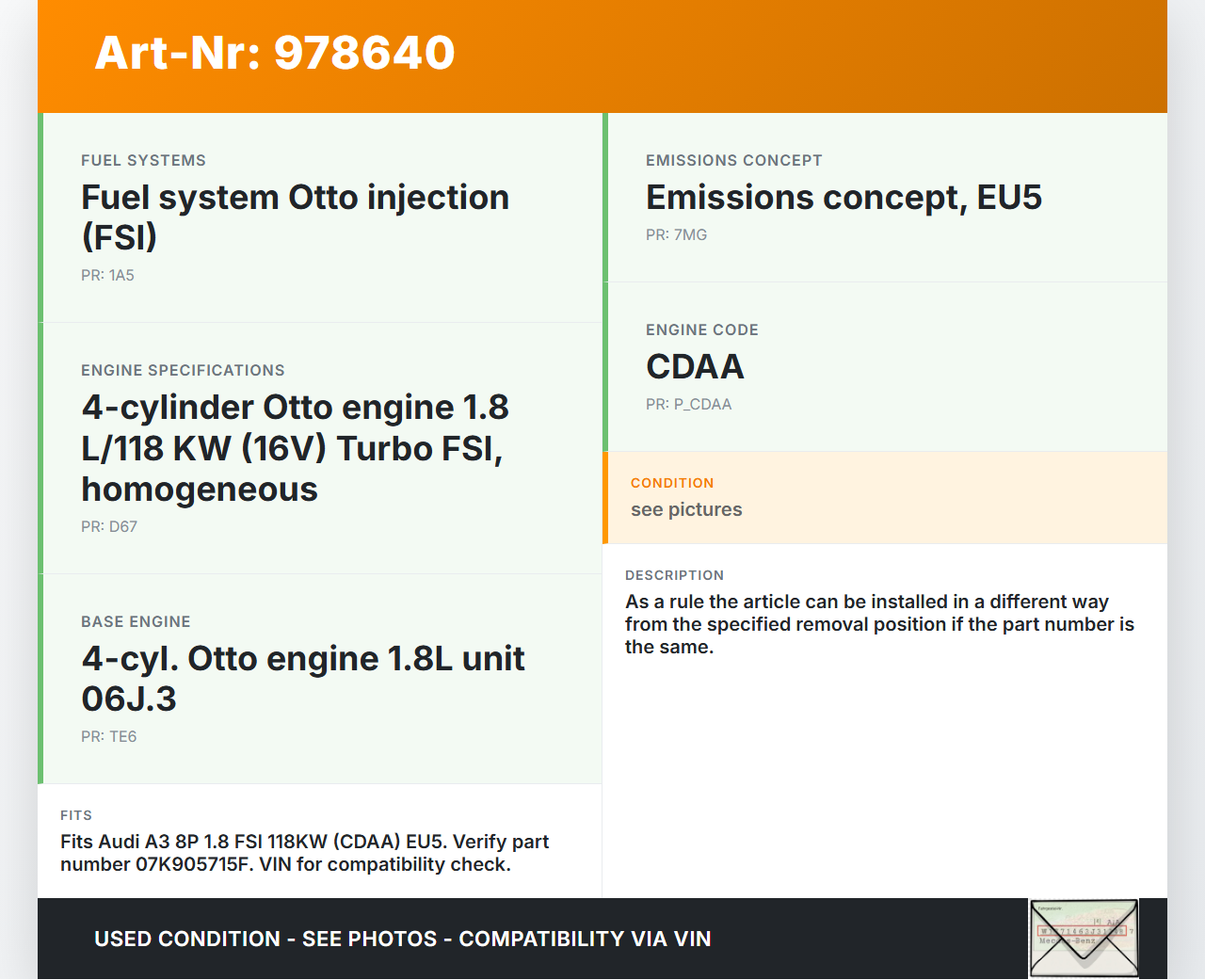Click the BASE ENGINE label
Image resolution: width=1205 pixels, height=980 pixels.
pos(136,621)
